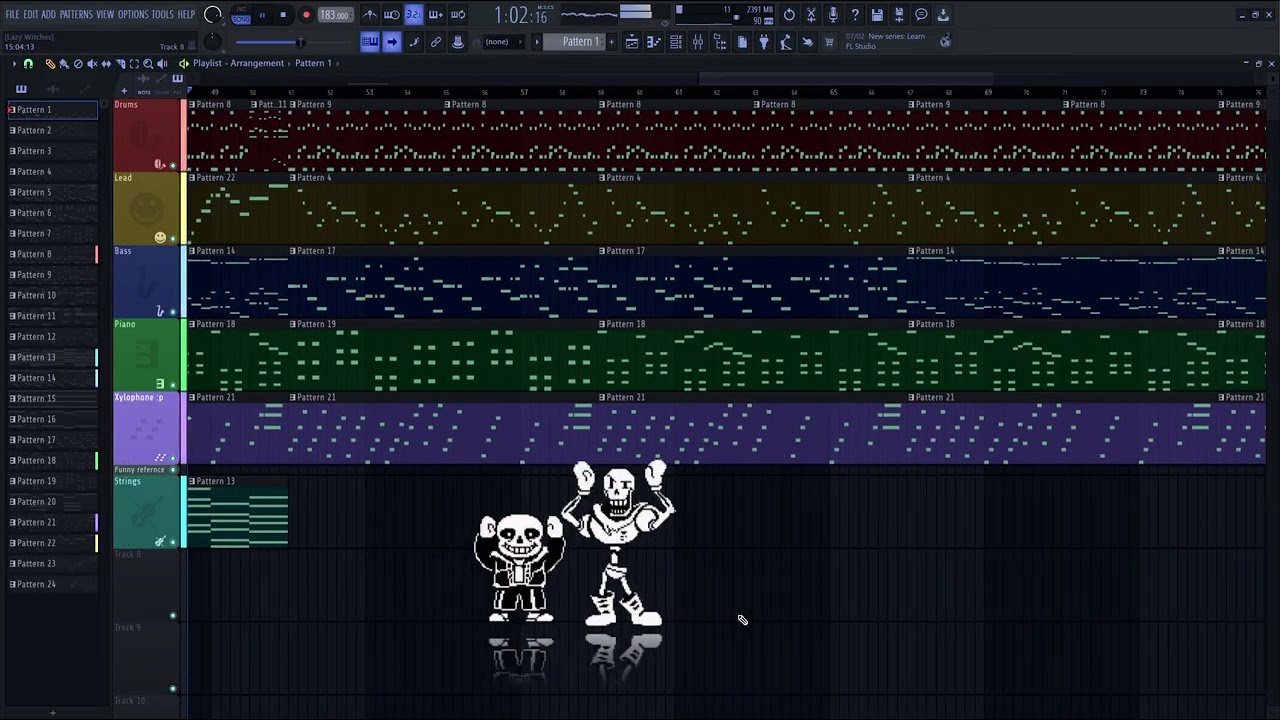Open the Playlist options arrow menu
Viewport: 1280px width, 720px height.
[x=14, y=64]
